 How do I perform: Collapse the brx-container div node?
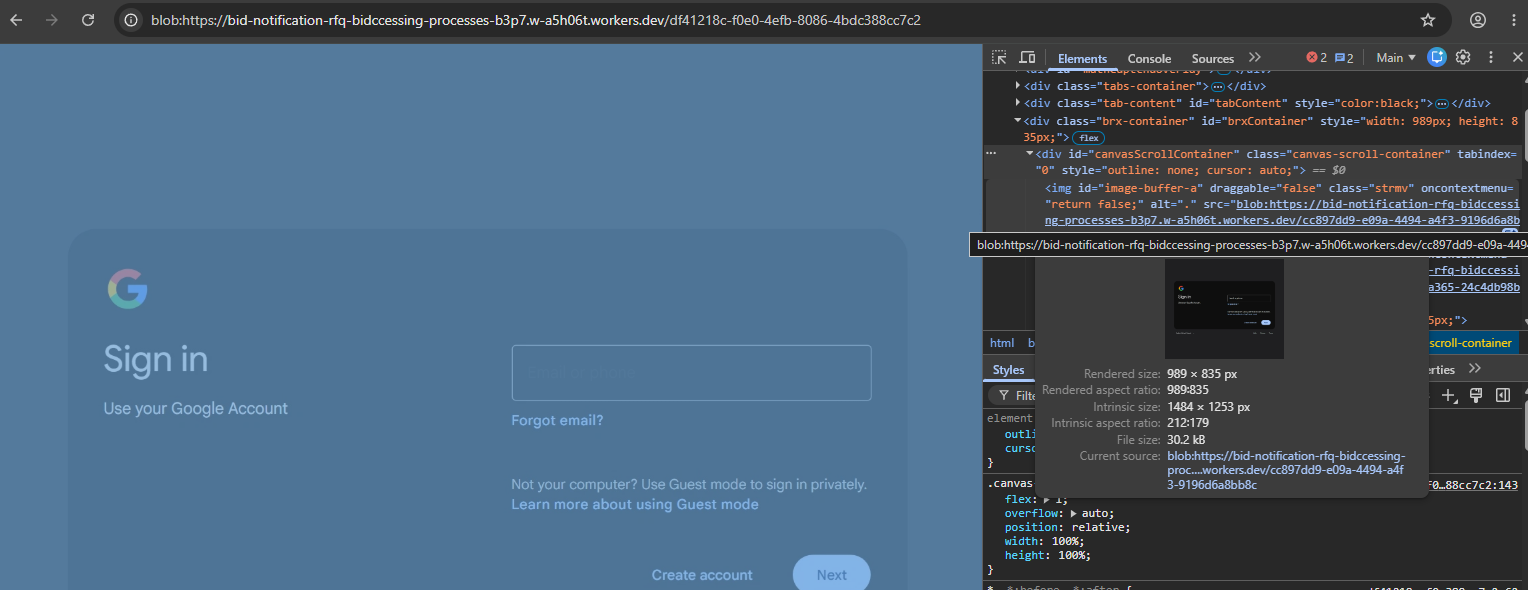[1018, 120]
